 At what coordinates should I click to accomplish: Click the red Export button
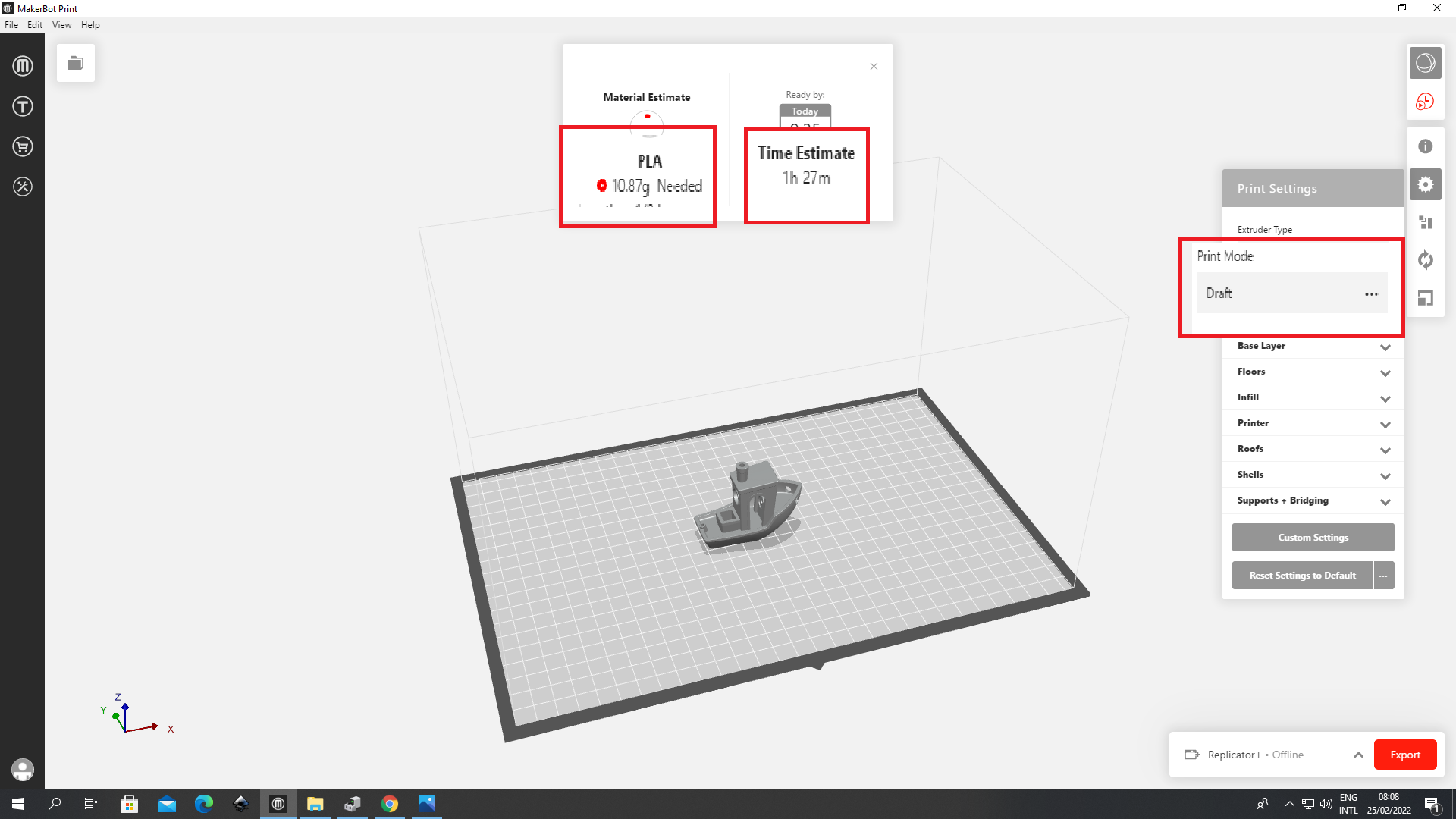pyautogui.click(x=1405, y=755)
